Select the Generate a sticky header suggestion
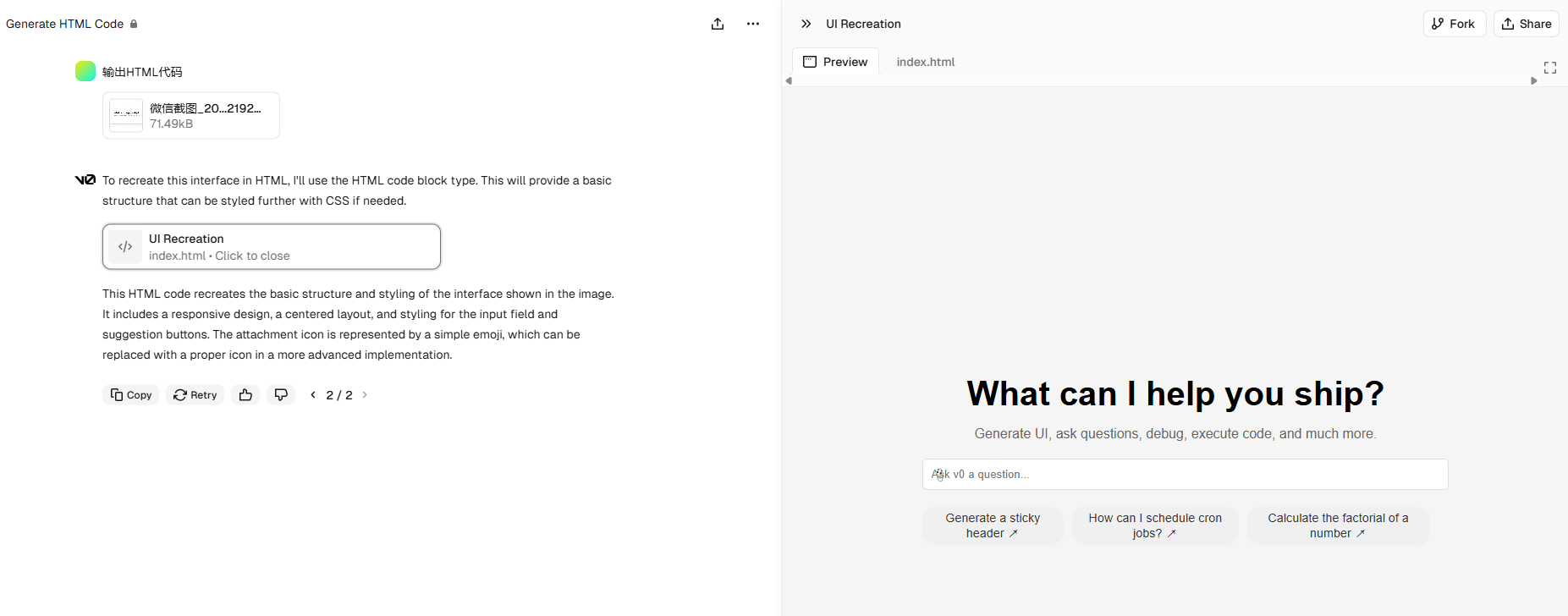This screenshot has height=616, width=1568. coord(992,525)
